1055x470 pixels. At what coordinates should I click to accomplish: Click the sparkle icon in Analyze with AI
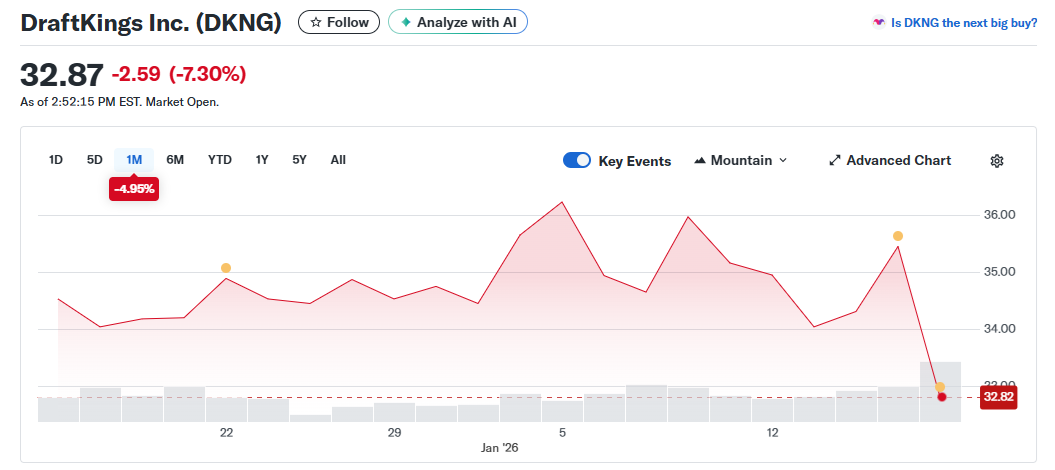click(x=406, y=22)
